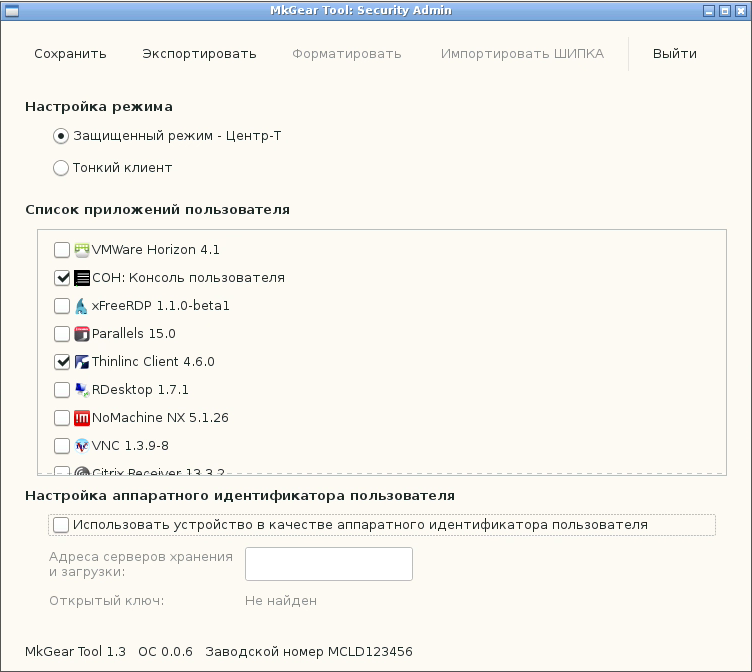
Task: Tick NoMachine NX 5.1.26 checkbox
Action: pos(62,418)
